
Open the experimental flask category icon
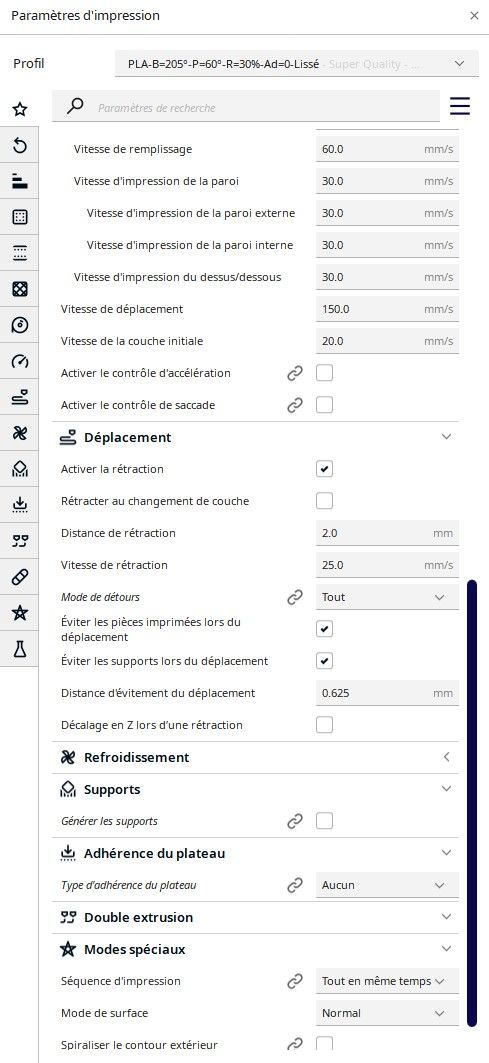click(x=20, y=649)
